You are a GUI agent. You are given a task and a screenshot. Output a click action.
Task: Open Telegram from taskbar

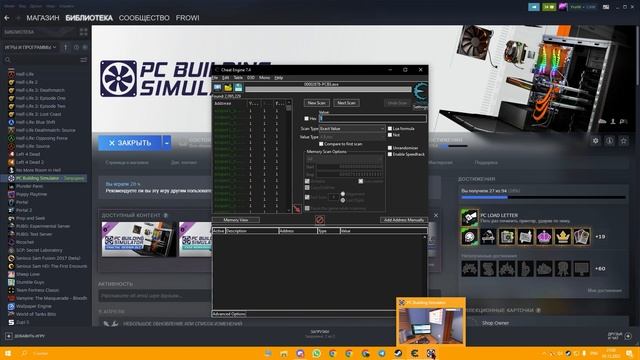[x=382, y=353]
